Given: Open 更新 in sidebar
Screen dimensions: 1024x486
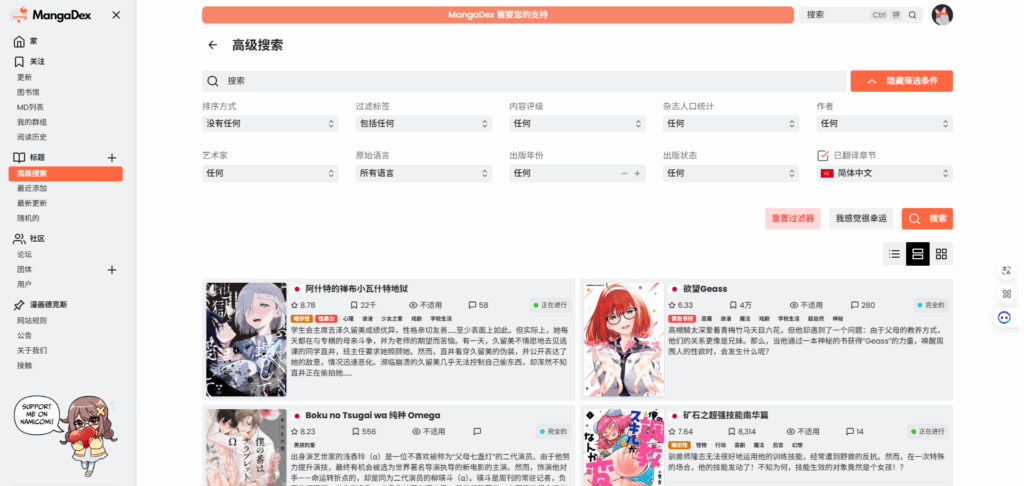Looking at the screenshot, I should pos(24,77).
